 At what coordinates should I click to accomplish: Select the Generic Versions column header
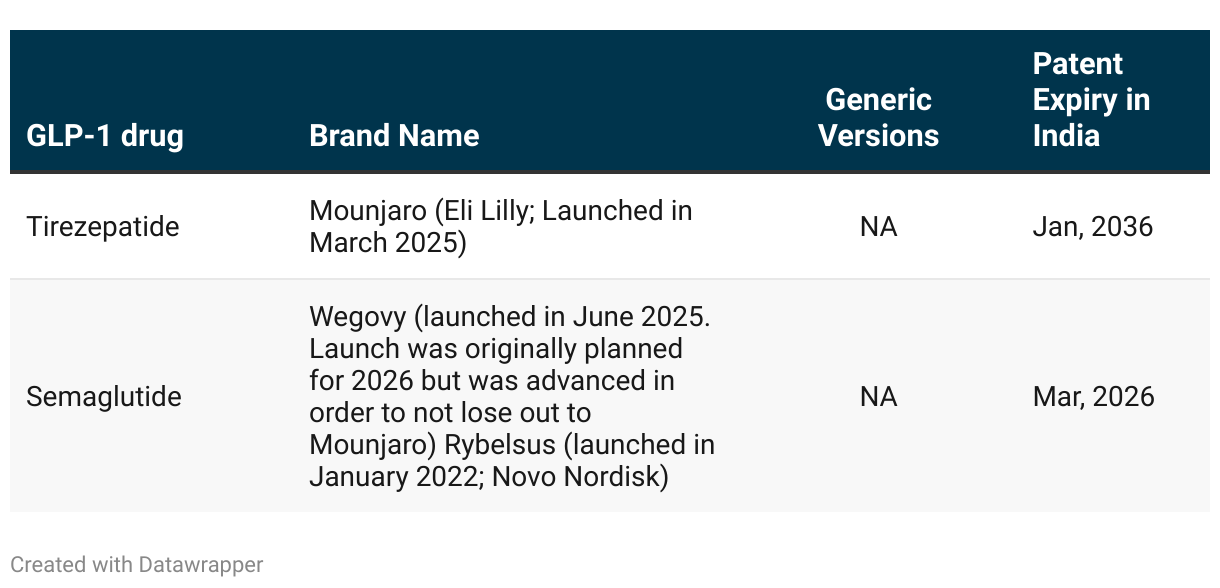coord(878,118)
